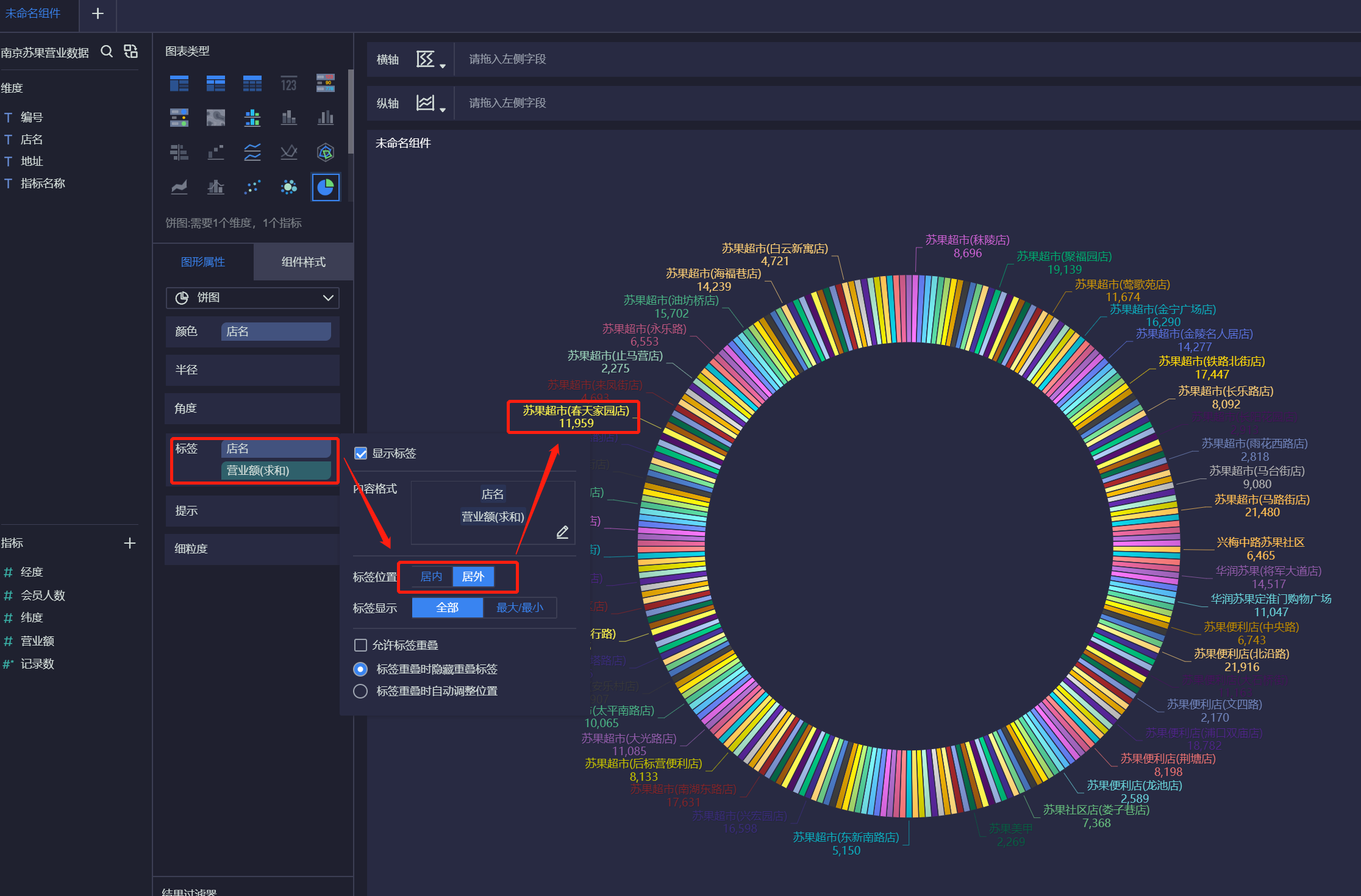The width and height of the screenshot is (1361, 896).
Task: Select the group table chart type
Action: (179, 84)
